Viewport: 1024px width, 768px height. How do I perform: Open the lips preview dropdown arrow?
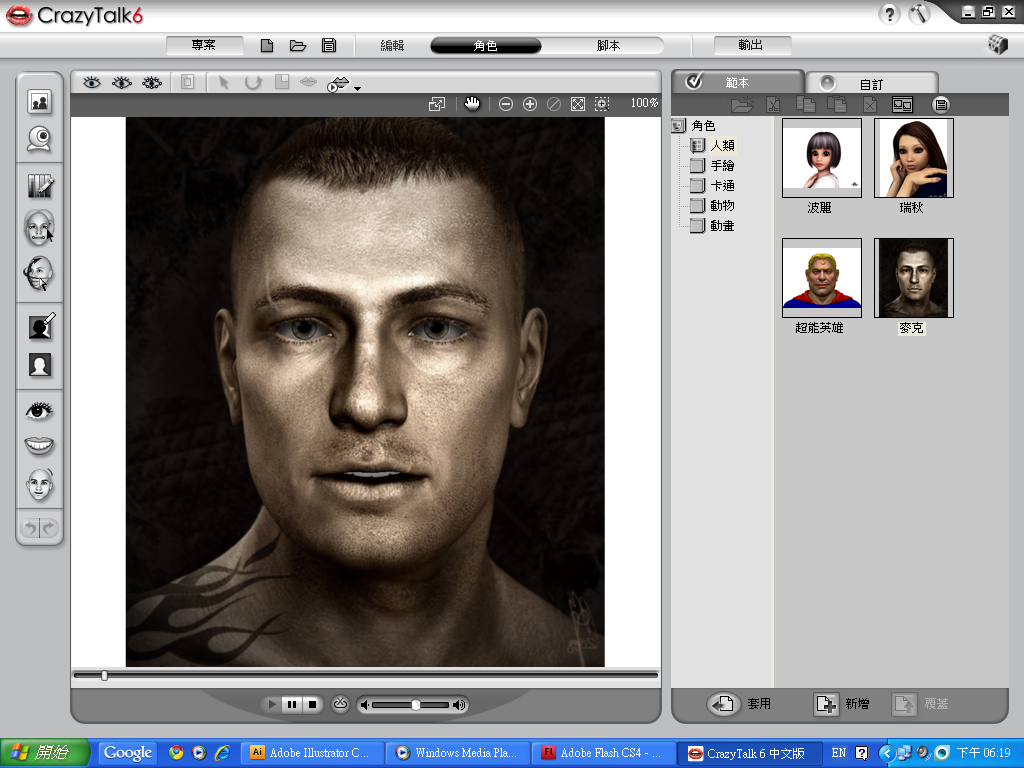[357, 89]
